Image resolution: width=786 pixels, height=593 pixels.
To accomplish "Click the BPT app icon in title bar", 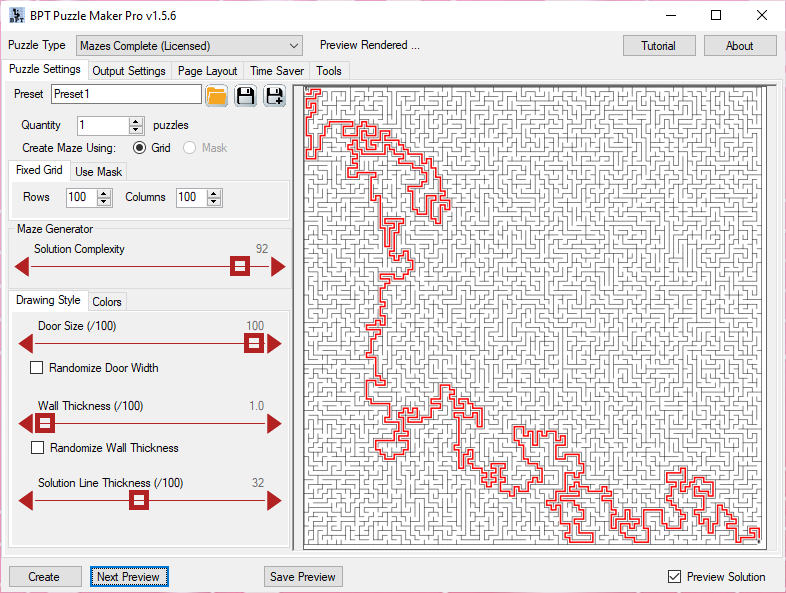I will pyautogui.click(x=17, y=16).
